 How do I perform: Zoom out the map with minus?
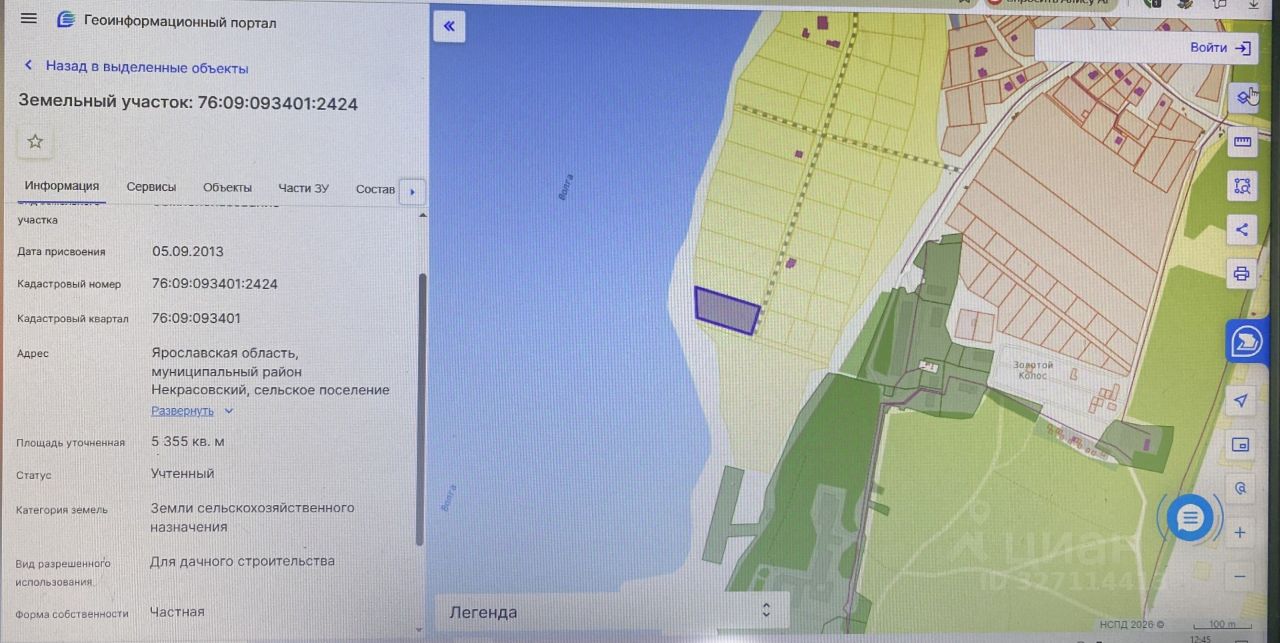tap(1240, 576)
